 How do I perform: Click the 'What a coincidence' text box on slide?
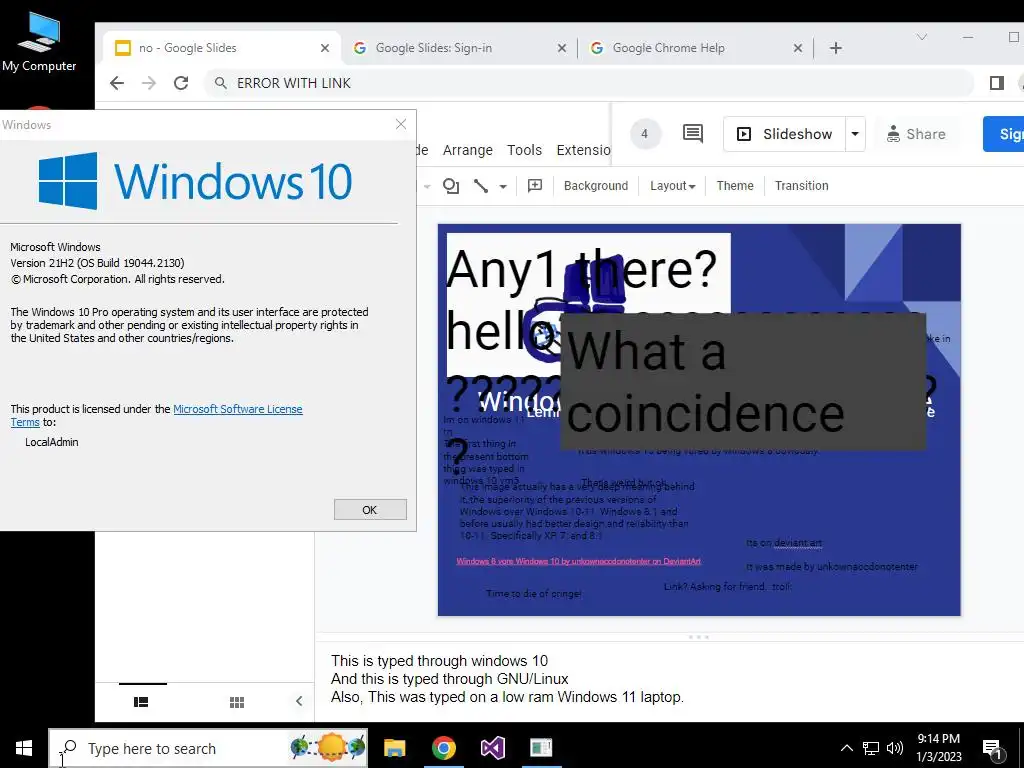pyautogui.click(x=743, y=382)
